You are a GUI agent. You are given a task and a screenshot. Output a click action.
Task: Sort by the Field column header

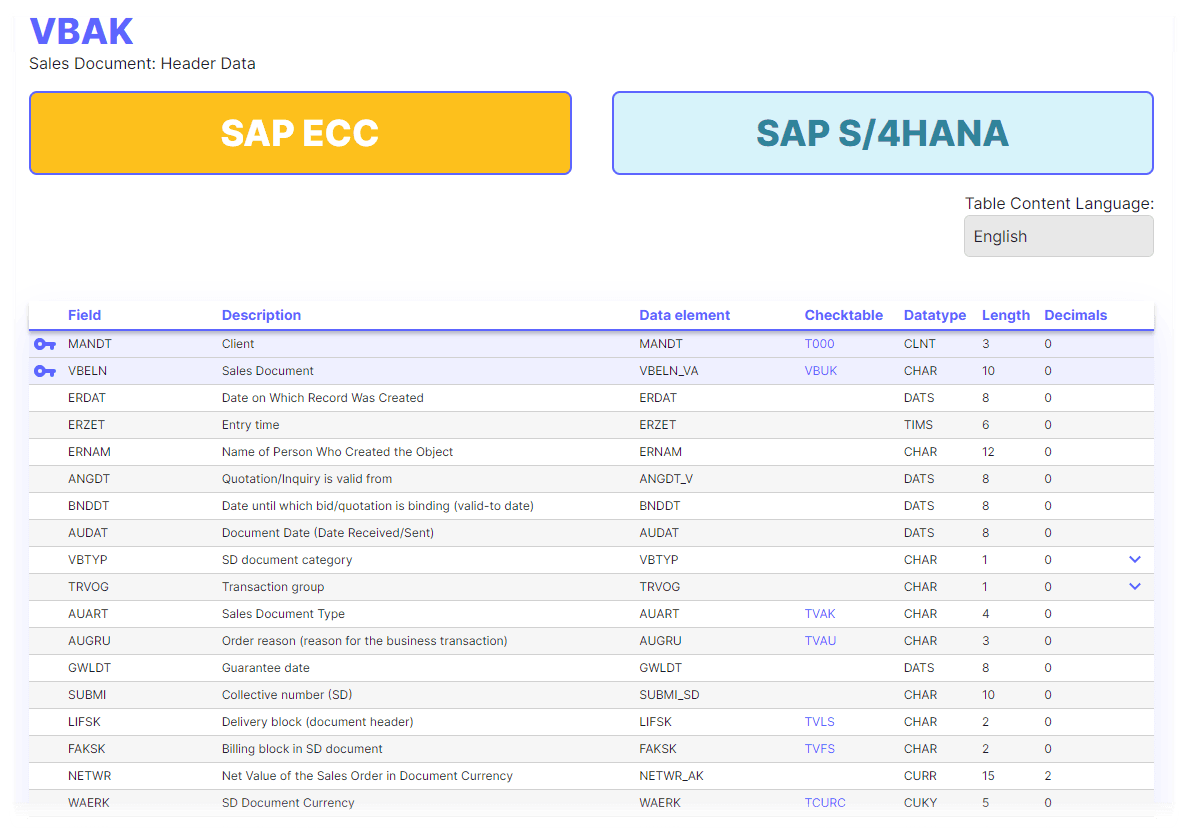click(84, 315)
